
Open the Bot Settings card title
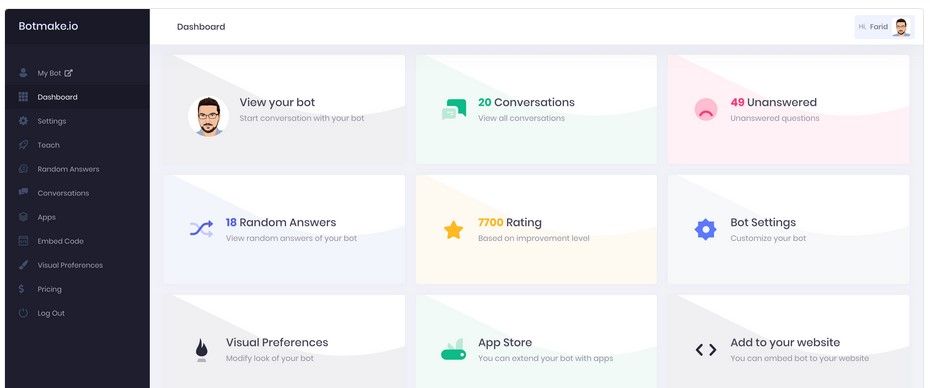tap(763, 222)
